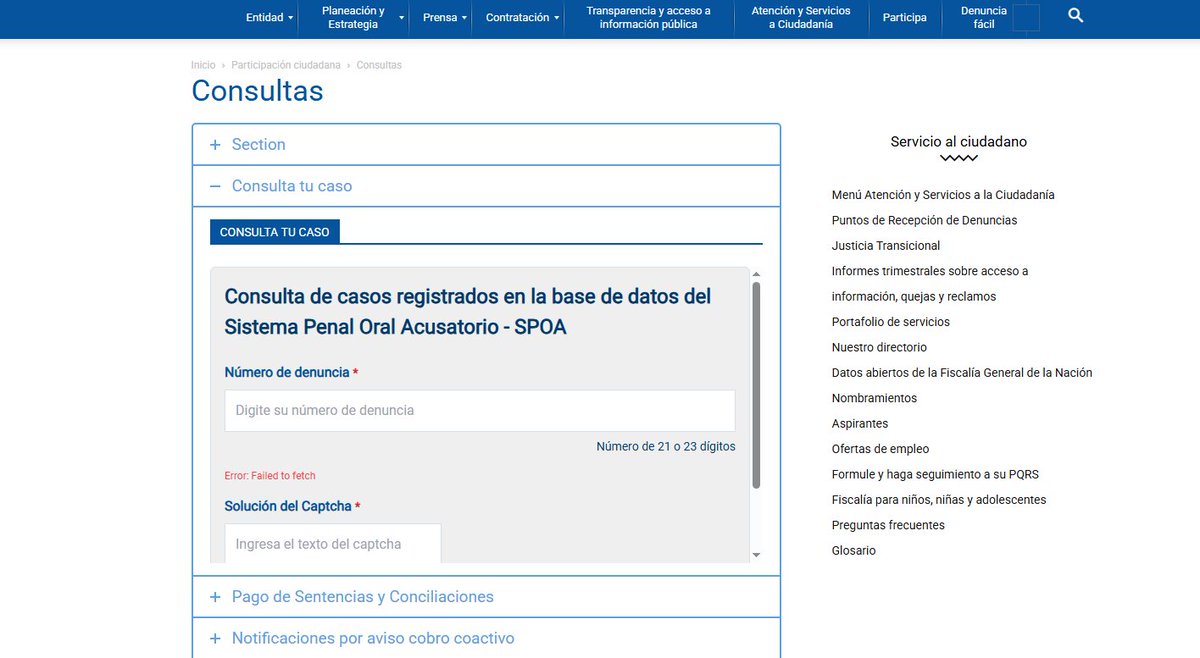
Task: Open the Contratación dropdown menu
Action: tap(523, 17)
